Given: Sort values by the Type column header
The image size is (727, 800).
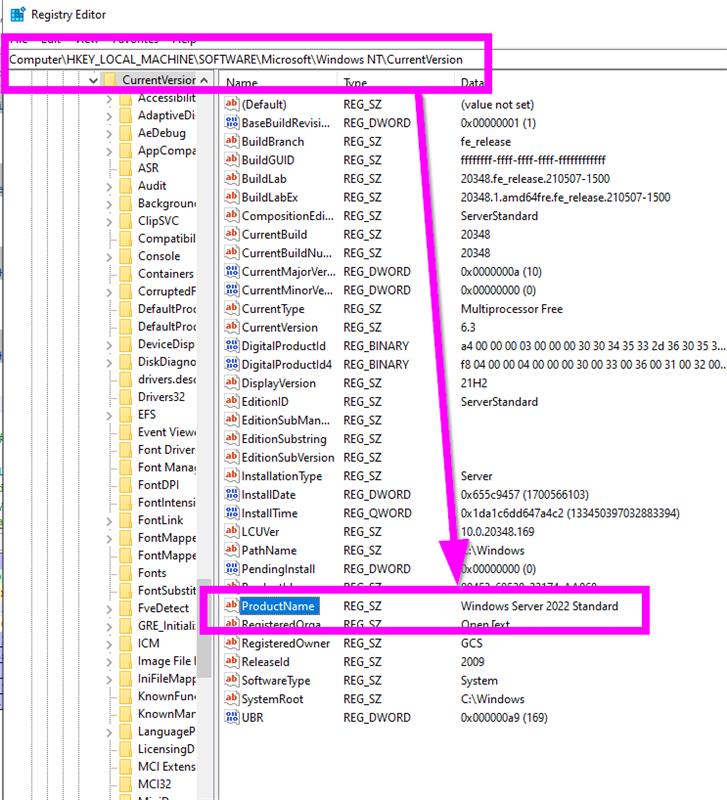Looking at the screenshot, I should (356, 84).
